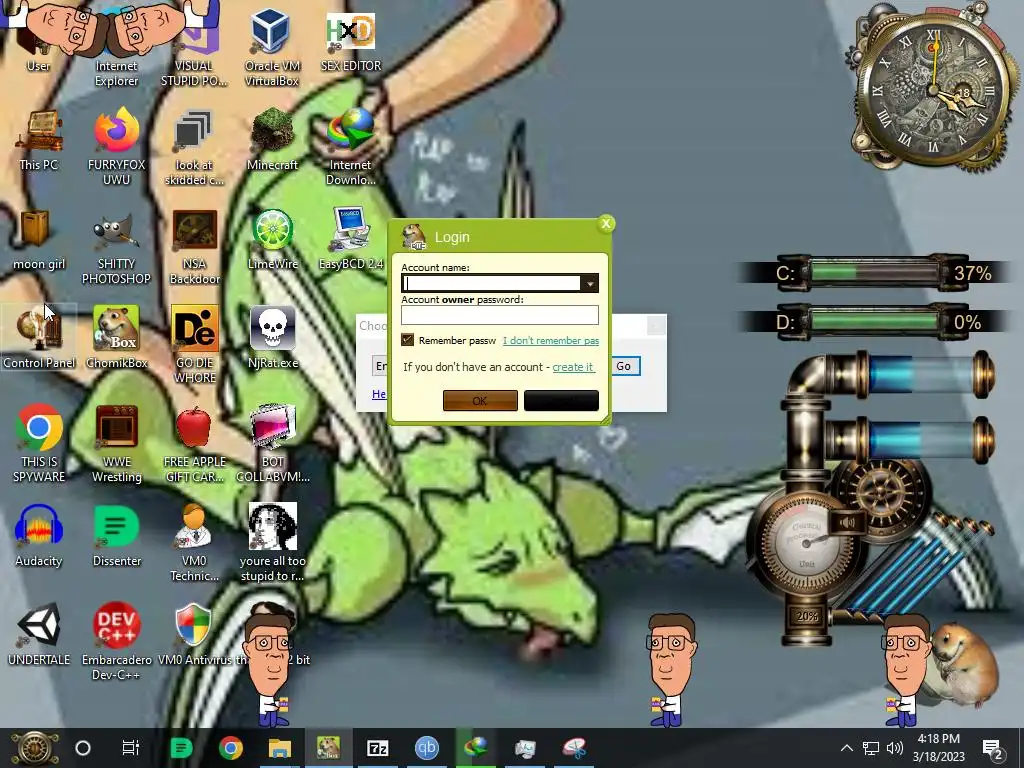Open the FREE APPLE GIFT CAR... icon
Viewport: 1024px width, 768px height.
(x=195, y=444)
